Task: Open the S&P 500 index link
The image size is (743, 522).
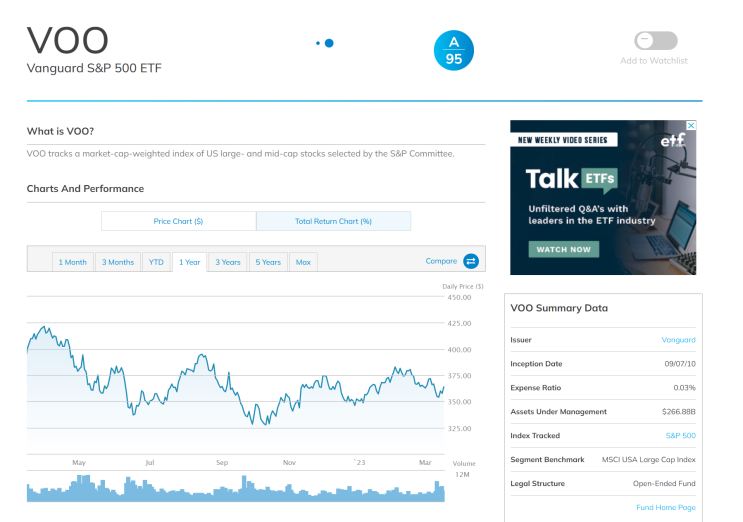Action: [680, 435]
